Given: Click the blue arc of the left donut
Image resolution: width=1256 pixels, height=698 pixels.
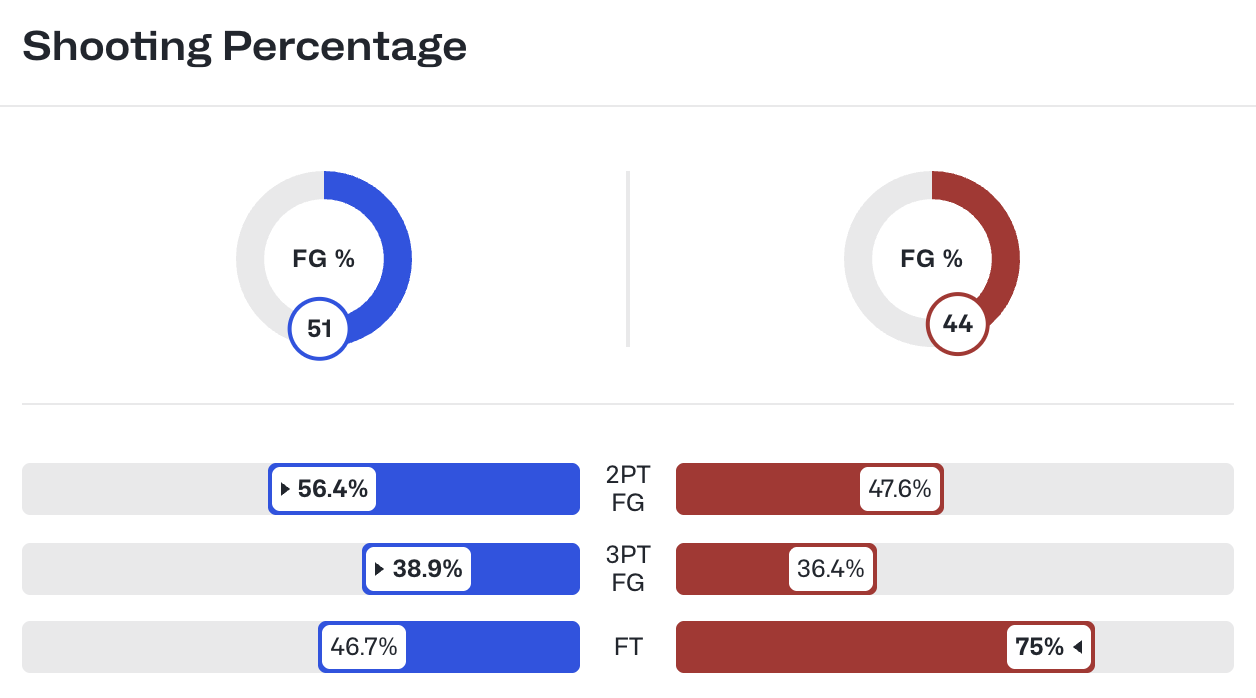Looking at the screenshot, I should (x=394, y=250).
